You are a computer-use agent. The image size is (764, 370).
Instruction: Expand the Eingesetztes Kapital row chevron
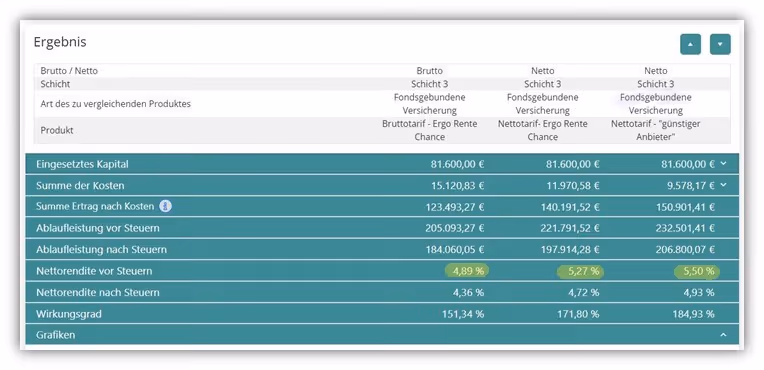tap(723, 164)
